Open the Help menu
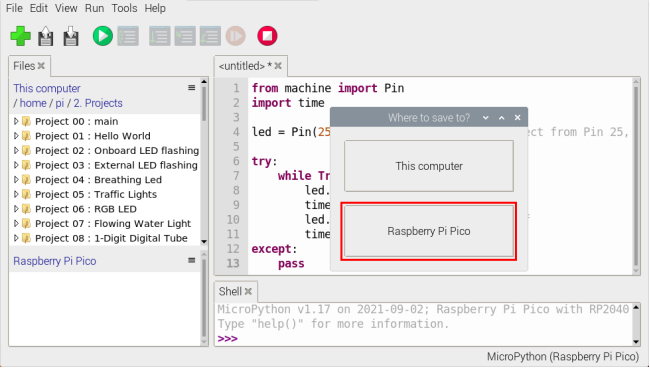 tap(155, 8)
